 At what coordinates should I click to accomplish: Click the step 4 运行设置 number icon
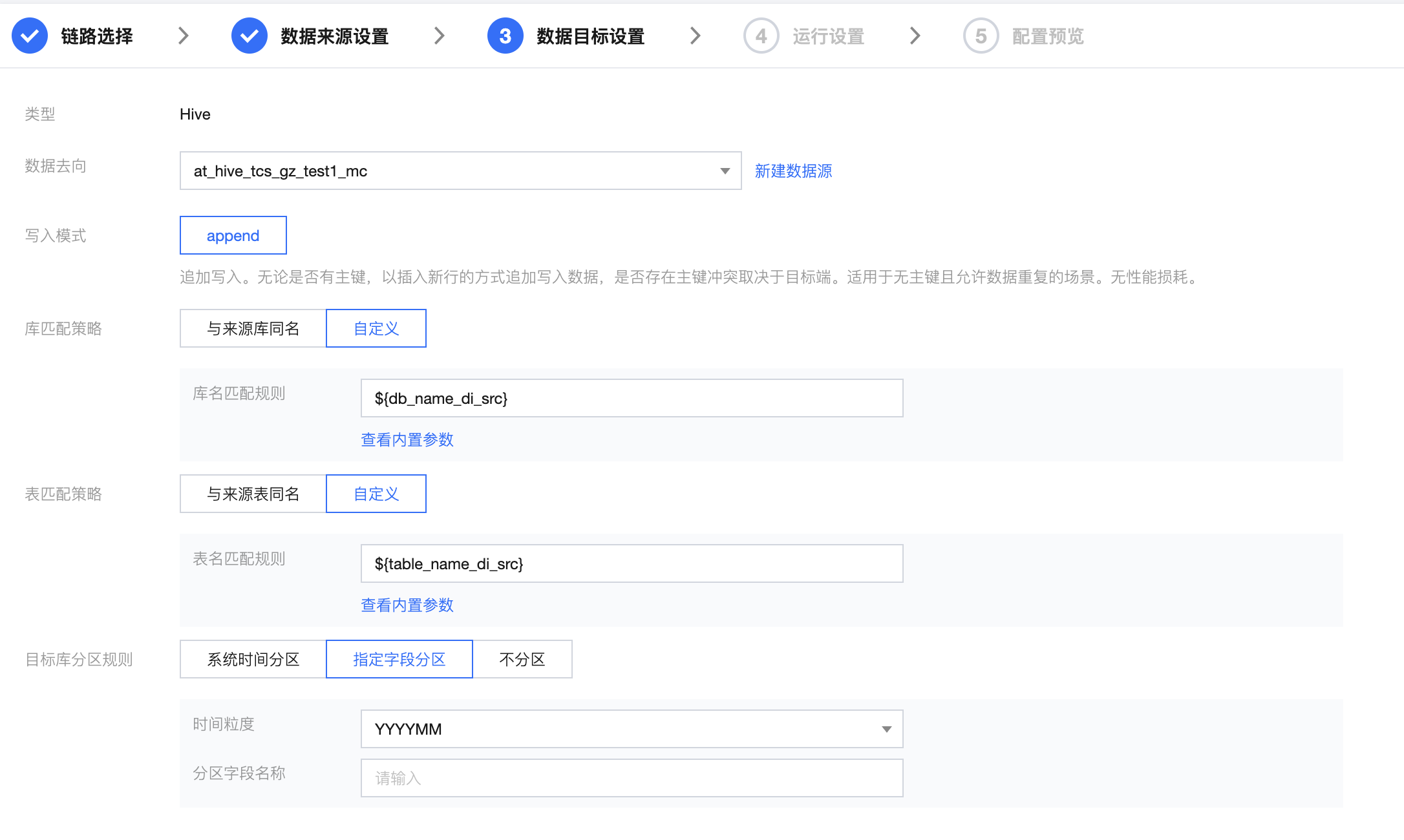[761, 36]
